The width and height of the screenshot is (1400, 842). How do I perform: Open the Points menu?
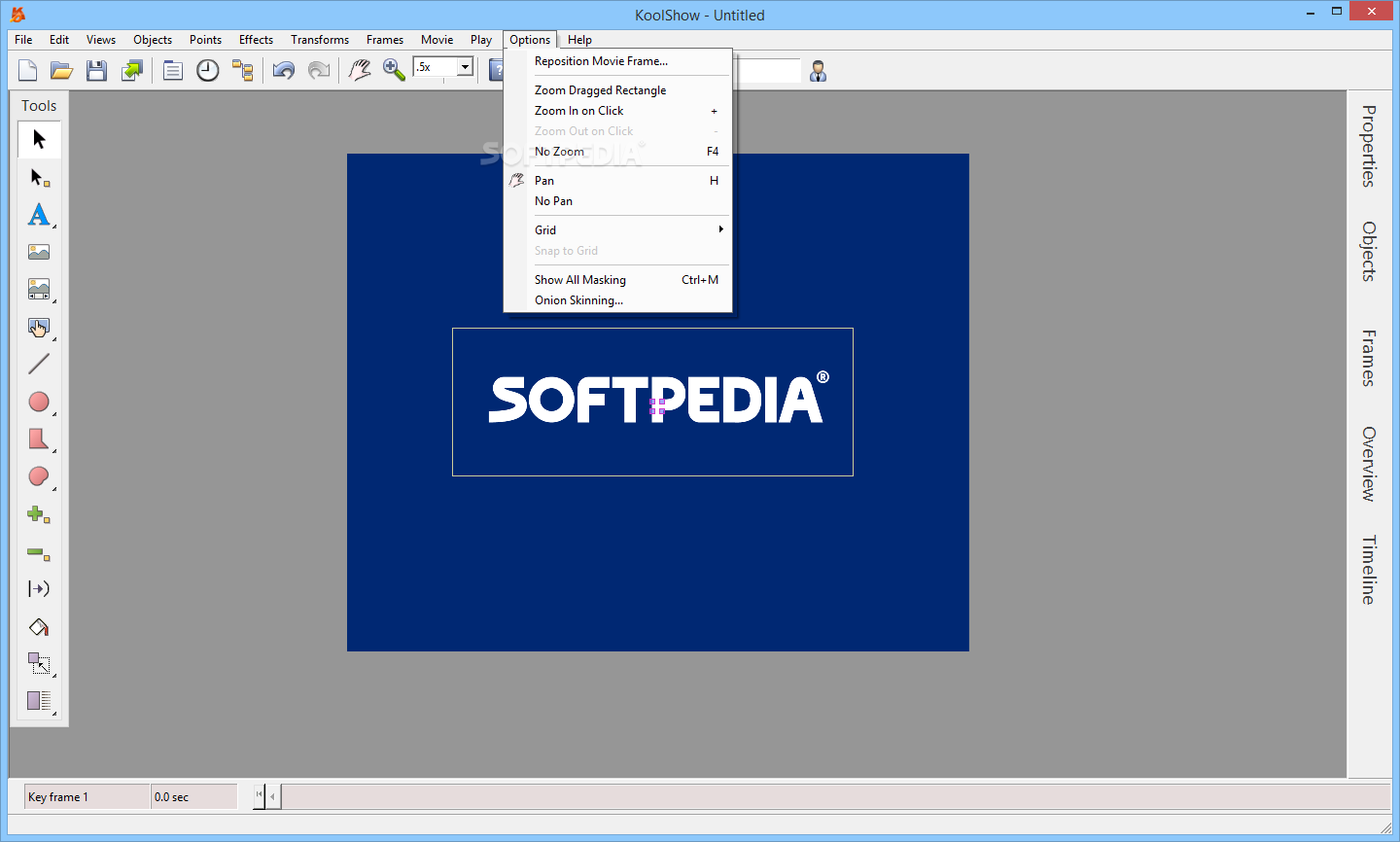205,40
